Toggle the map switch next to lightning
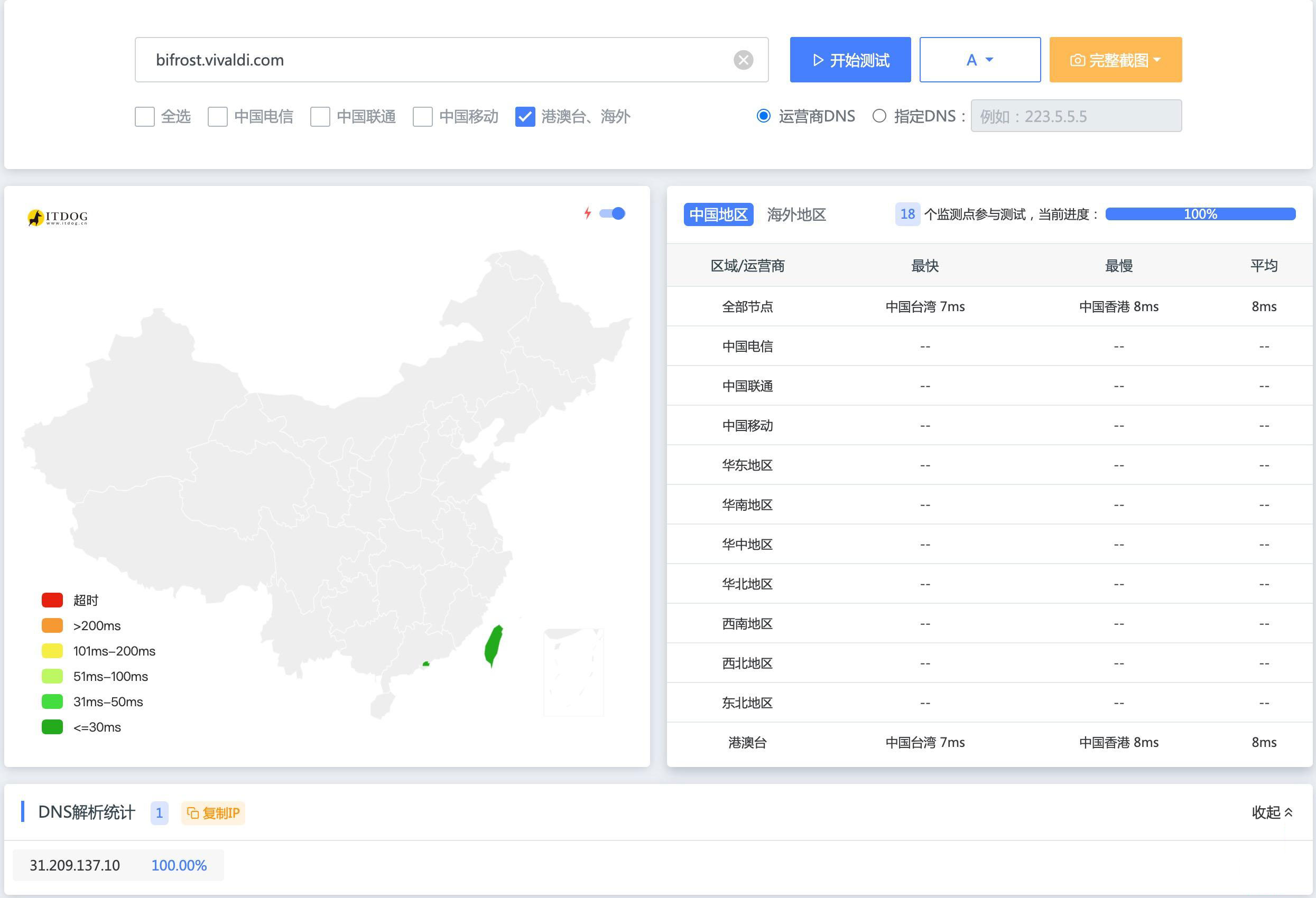Screen dimensions: 1316x898 point(613,213)
